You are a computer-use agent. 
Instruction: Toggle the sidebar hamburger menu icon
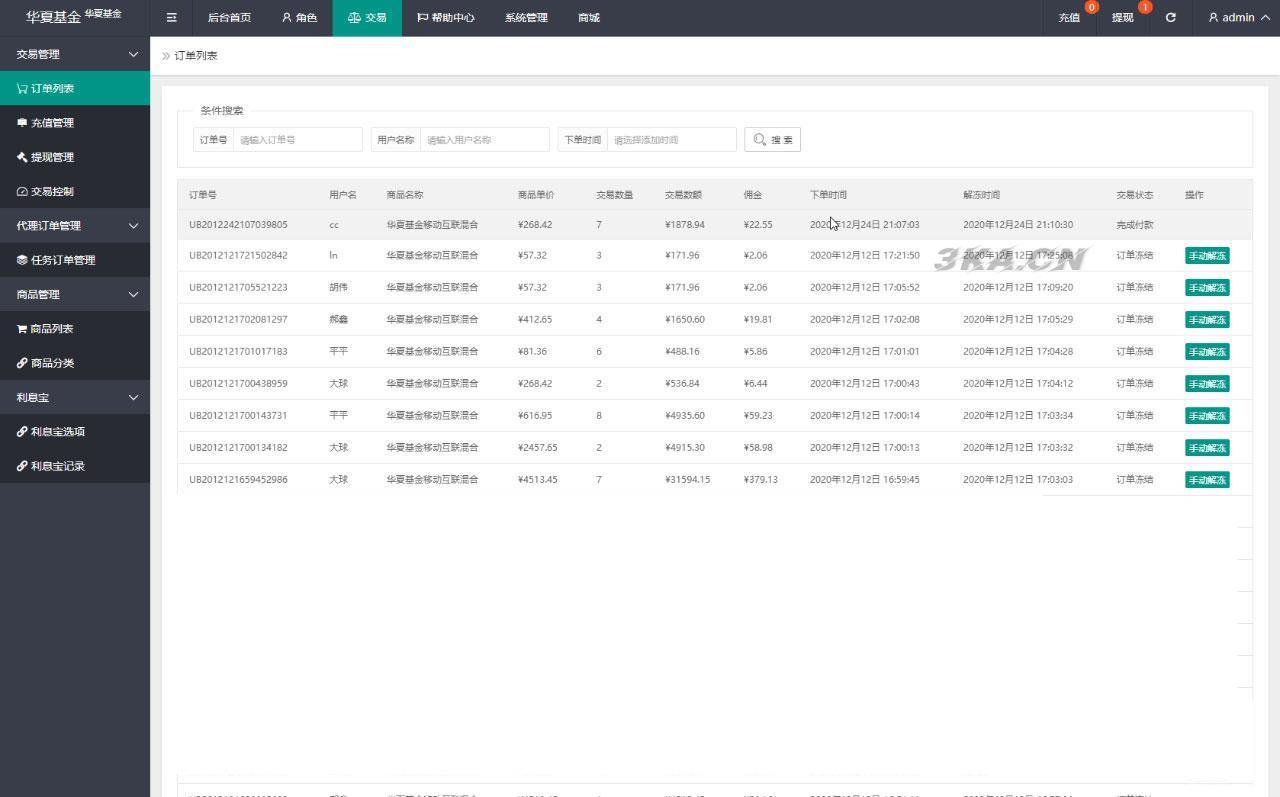[x=172, y=18]
